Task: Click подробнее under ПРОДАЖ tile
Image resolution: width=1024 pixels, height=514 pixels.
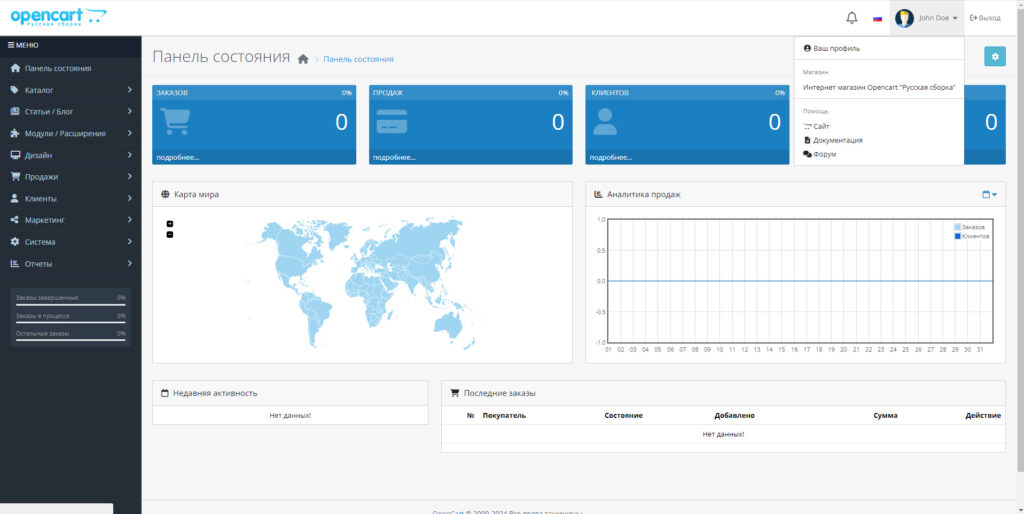Action: (394, 157)
